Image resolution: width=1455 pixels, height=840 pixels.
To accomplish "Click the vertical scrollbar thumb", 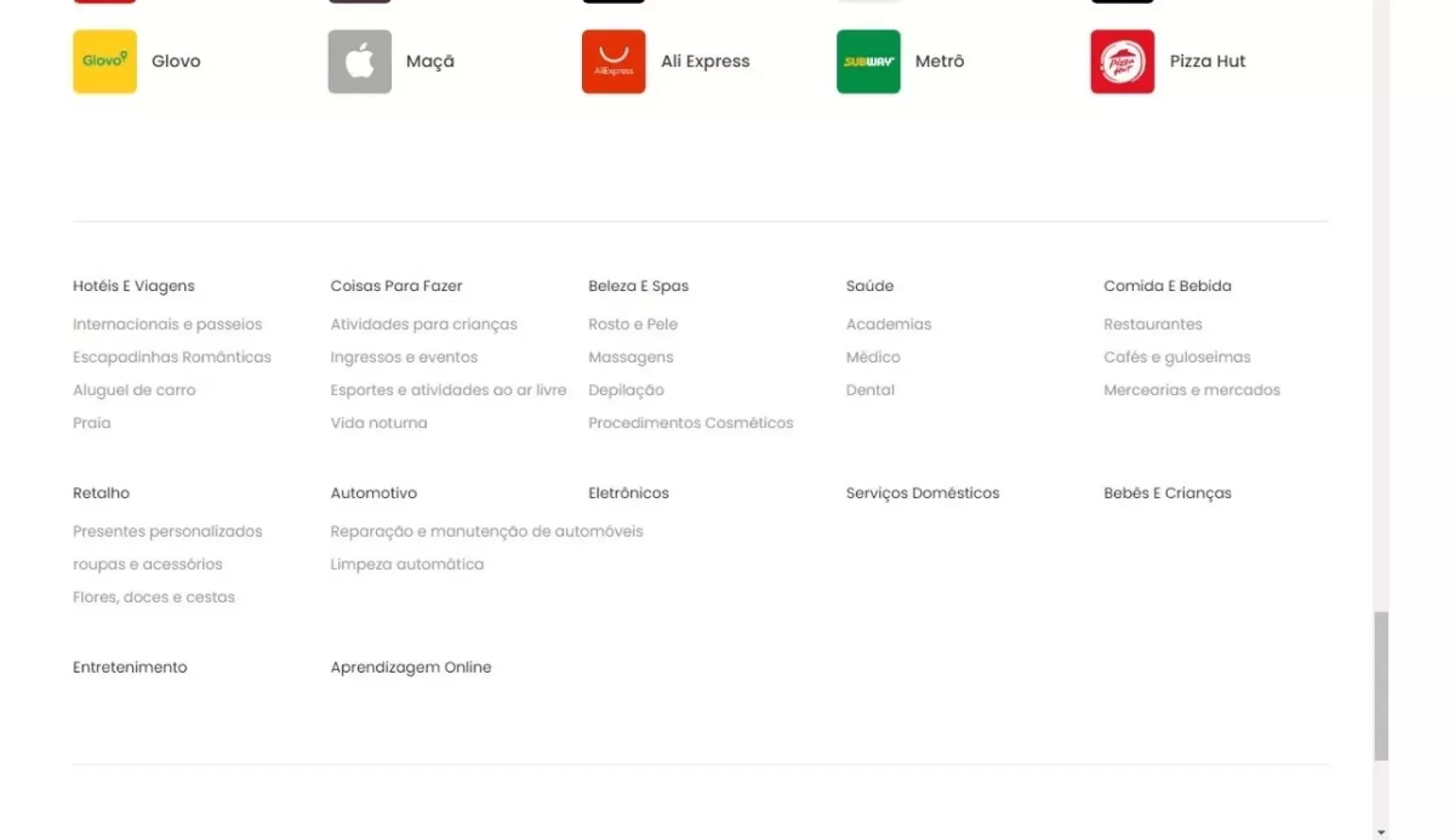I will coord(1381,685).
